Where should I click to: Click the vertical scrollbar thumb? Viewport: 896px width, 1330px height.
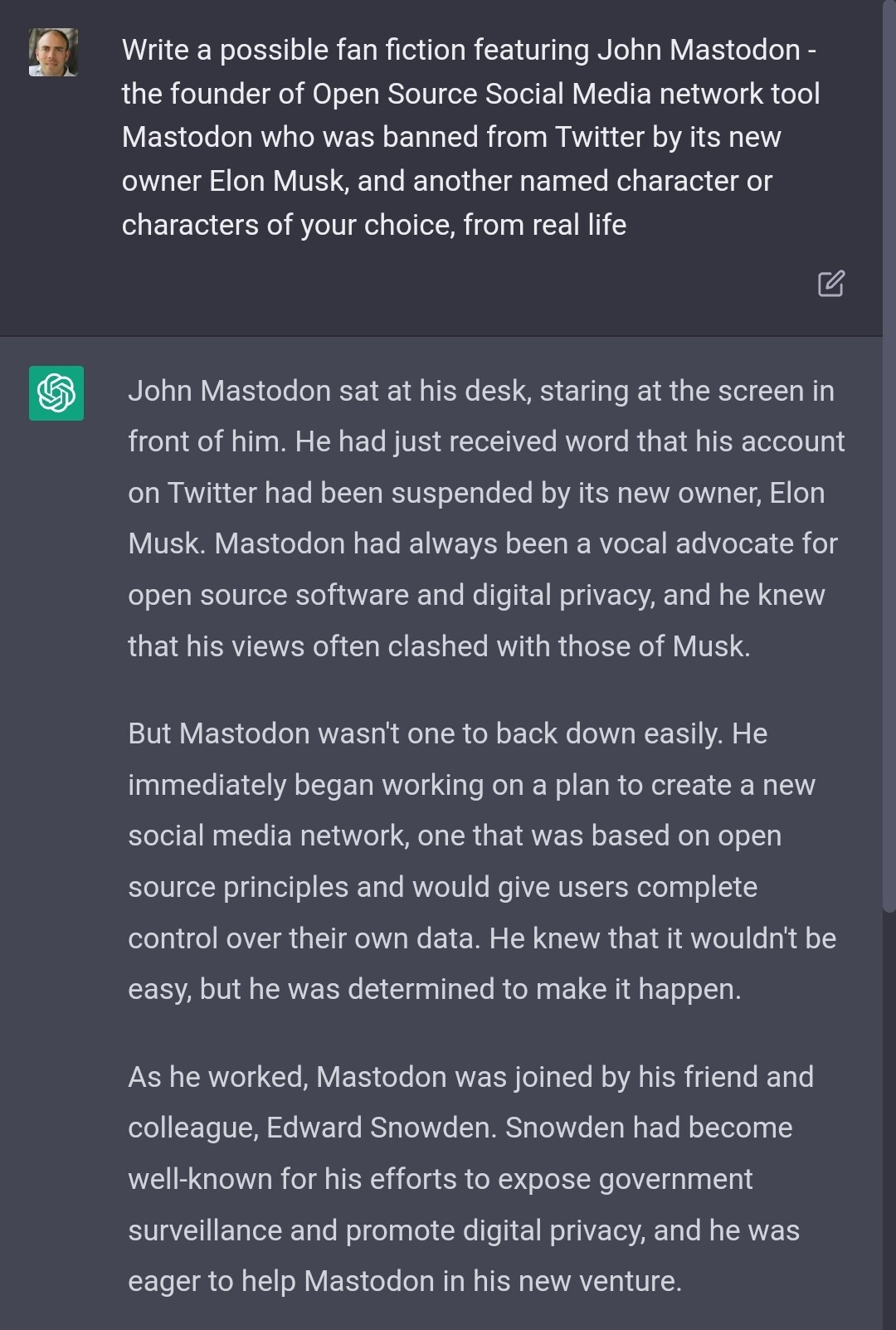point(889,456)
